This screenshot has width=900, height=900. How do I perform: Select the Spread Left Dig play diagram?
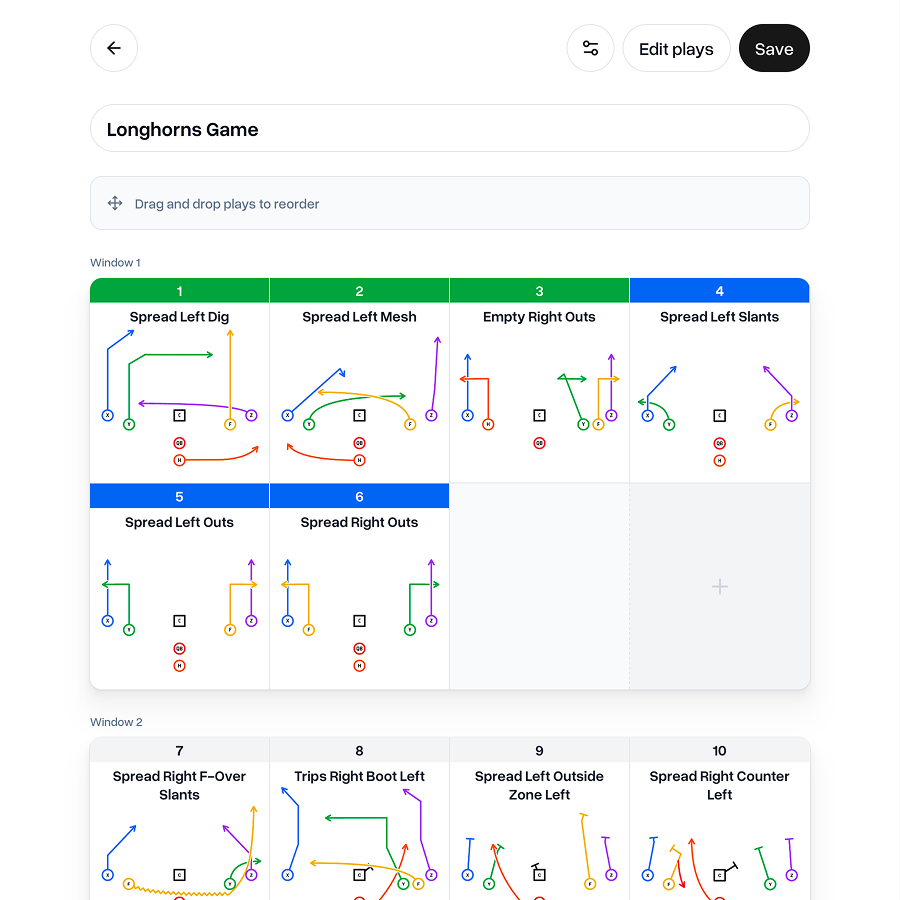[180, 397]
